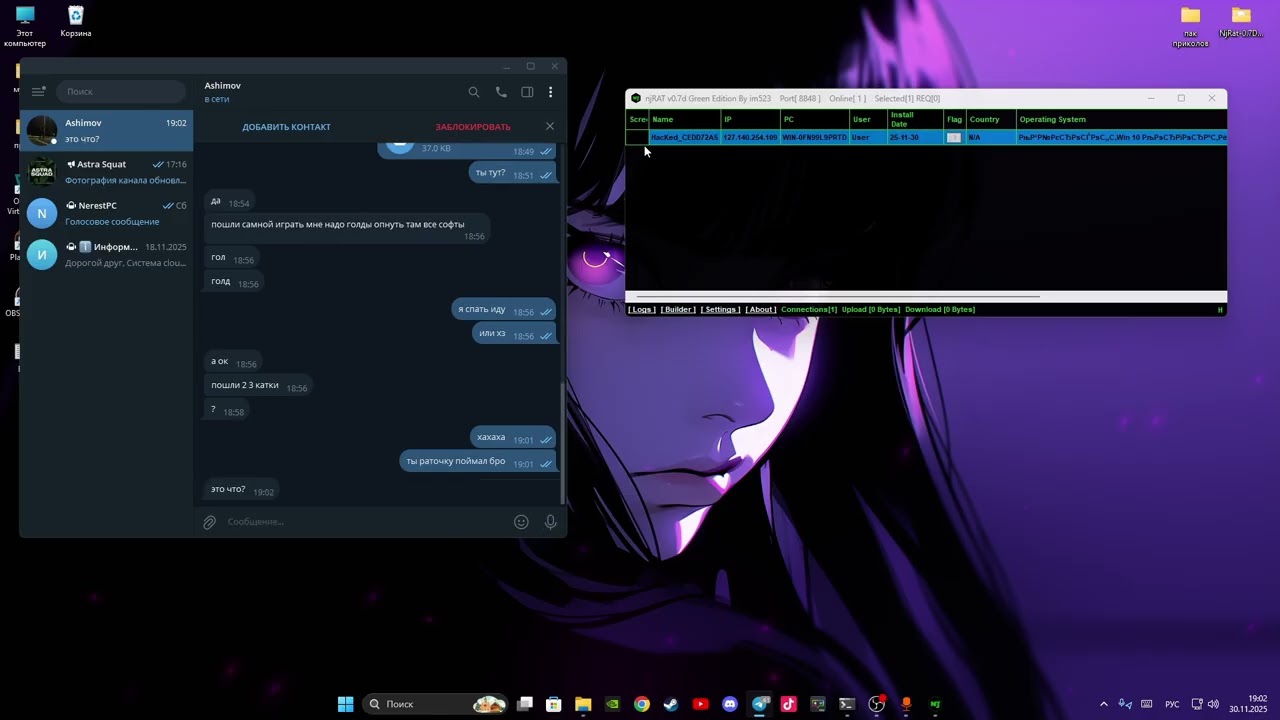1280x720 pixels.
Task: Click ДОБАВИТЬ КОНТАКТ button
Action: 286,127
